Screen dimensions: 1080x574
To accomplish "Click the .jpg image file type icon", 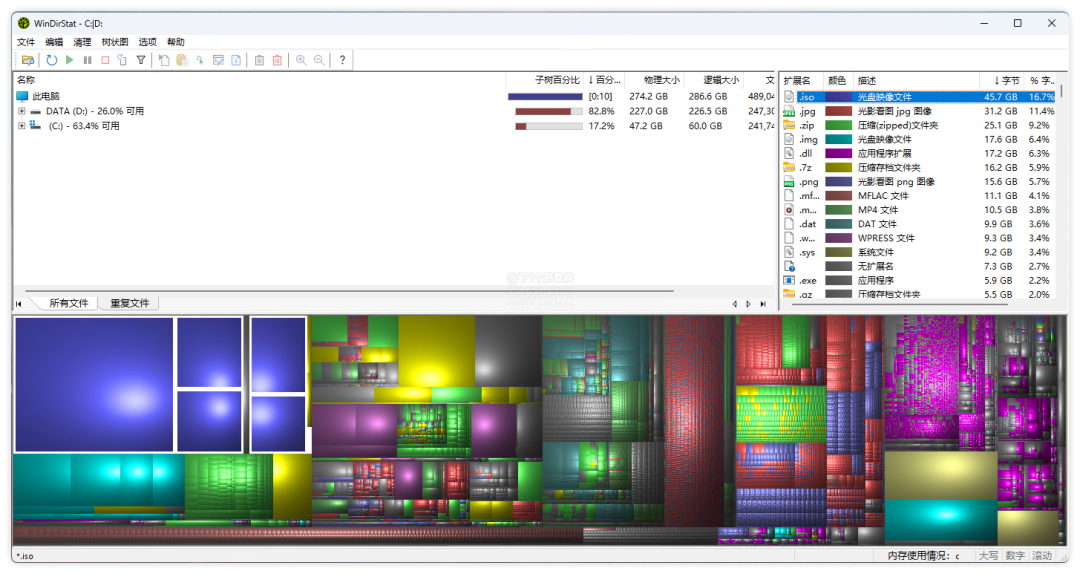I will tap(789, 111).
